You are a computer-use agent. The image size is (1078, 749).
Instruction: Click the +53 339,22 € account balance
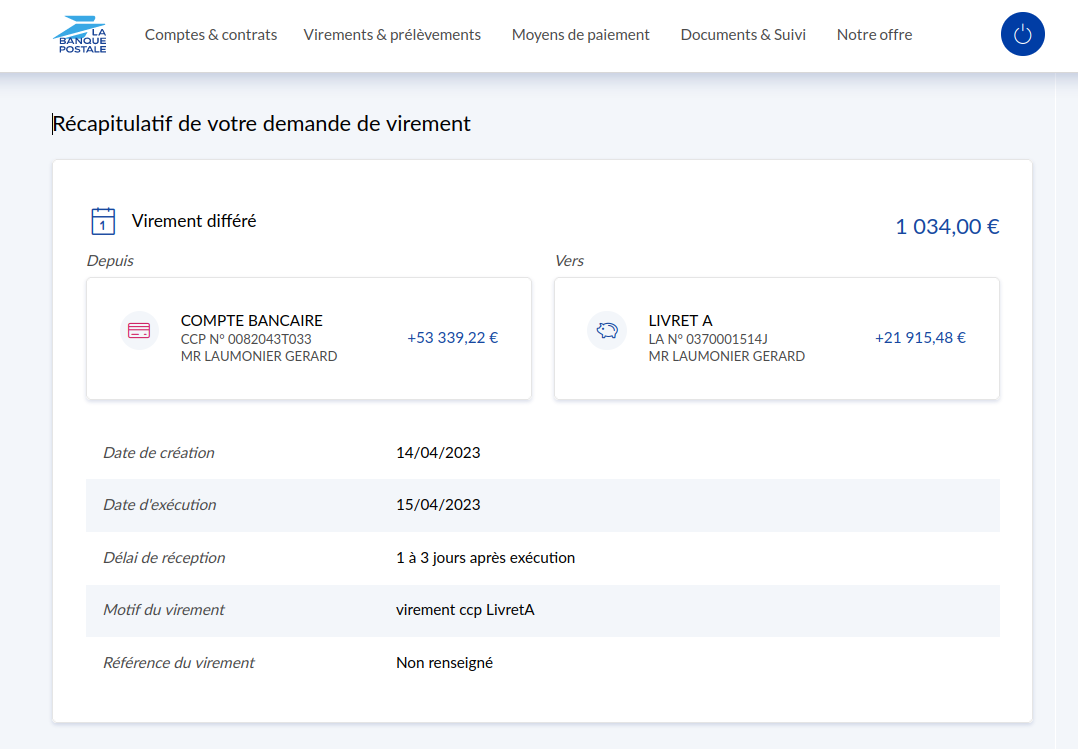(452, 338)
